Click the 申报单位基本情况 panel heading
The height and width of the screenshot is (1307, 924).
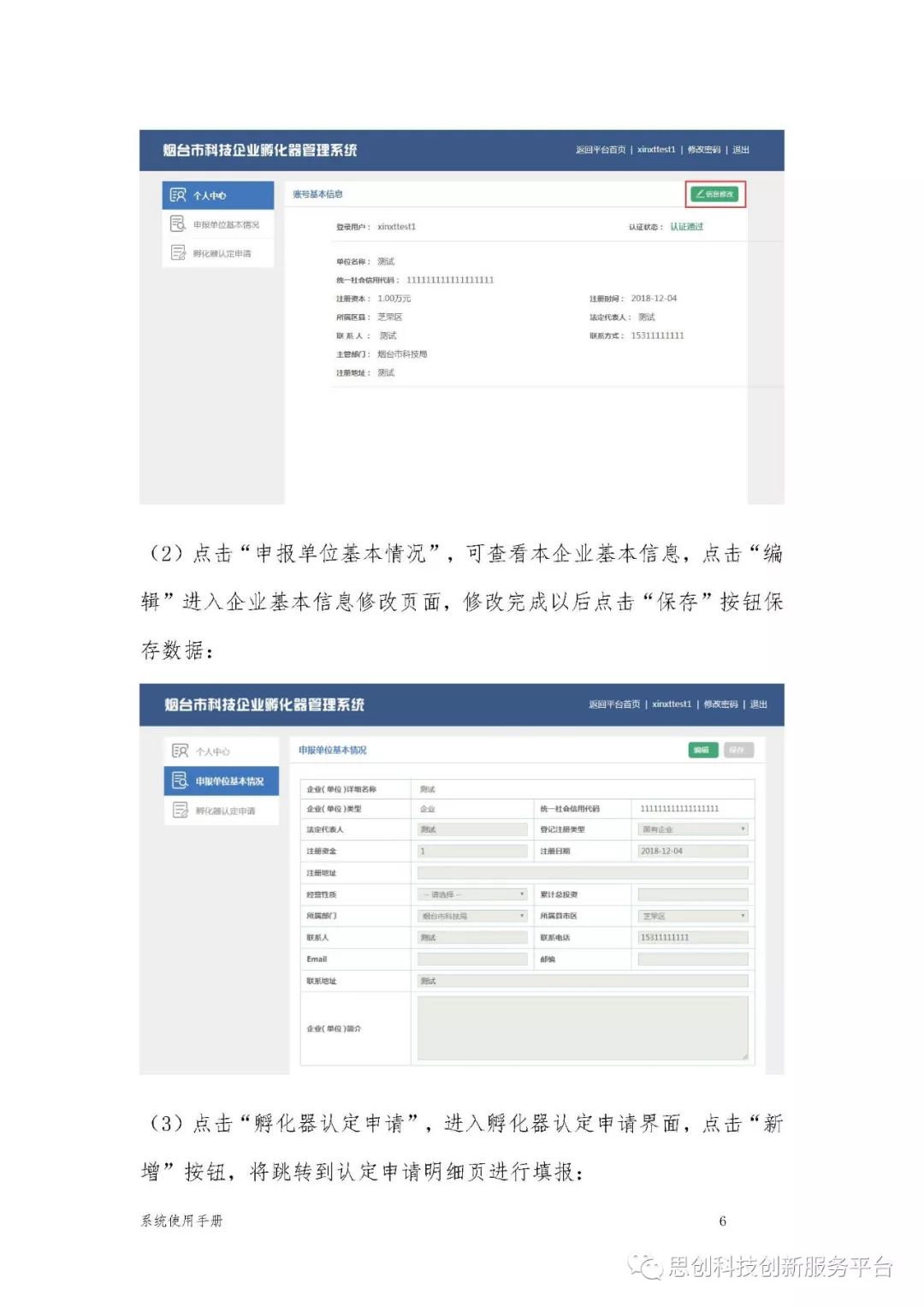(x=333, y=751)
